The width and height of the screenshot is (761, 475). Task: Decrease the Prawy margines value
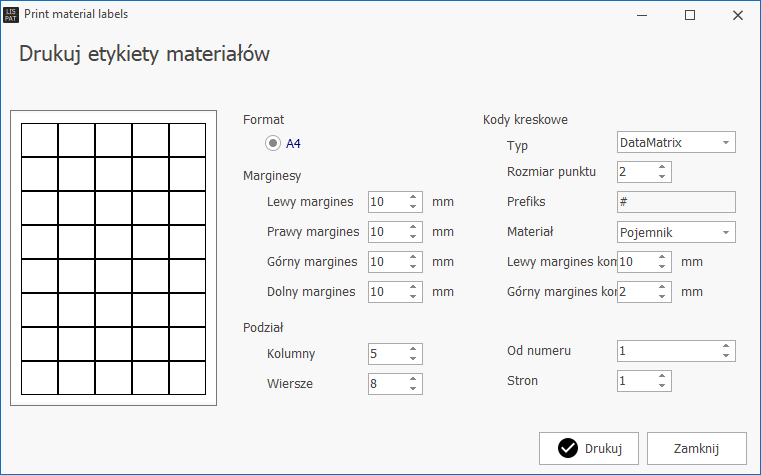(x=414, y=237)
